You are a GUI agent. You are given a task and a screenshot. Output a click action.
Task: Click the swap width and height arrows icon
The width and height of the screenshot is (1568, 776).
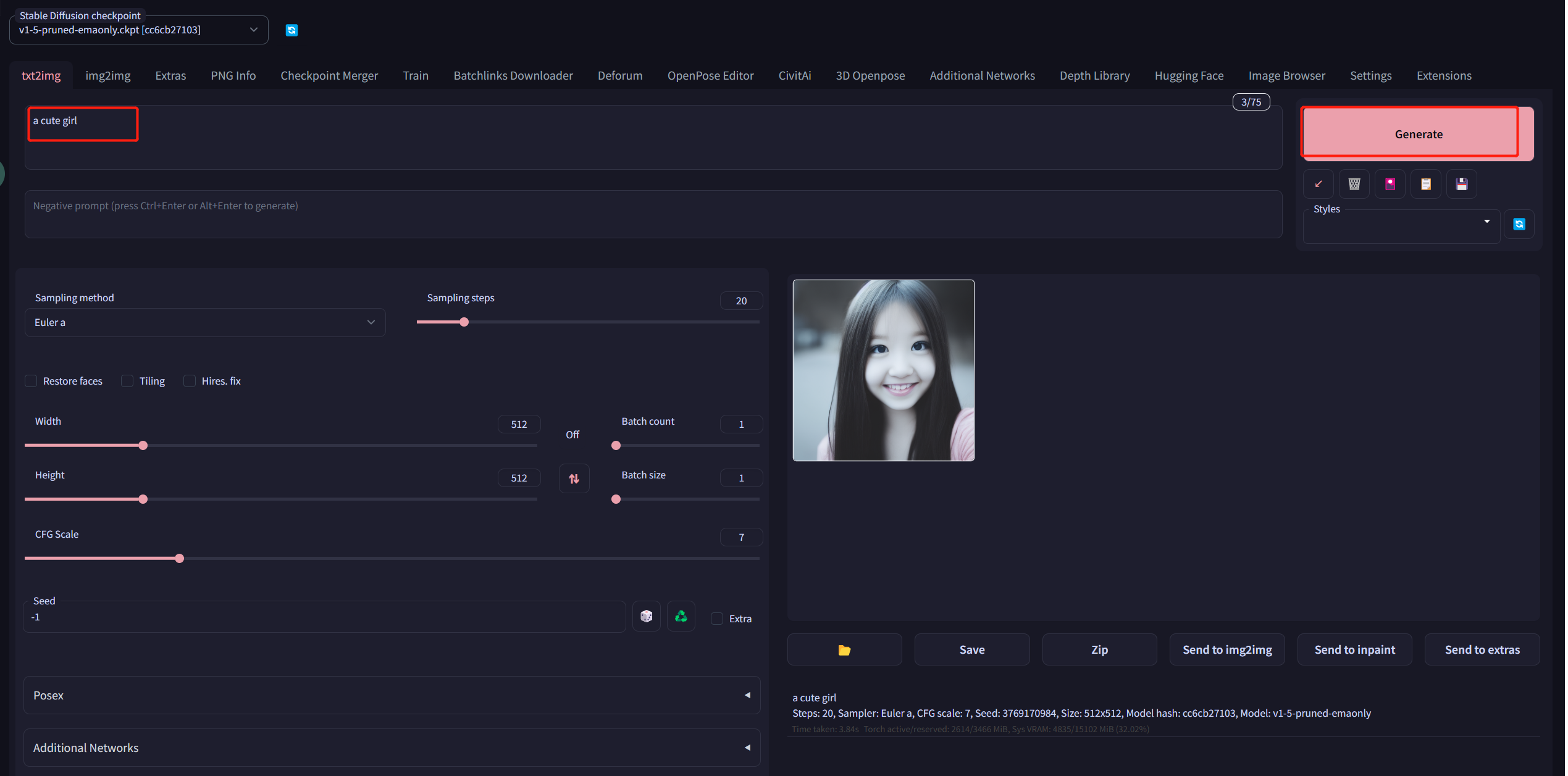point(574,478)
